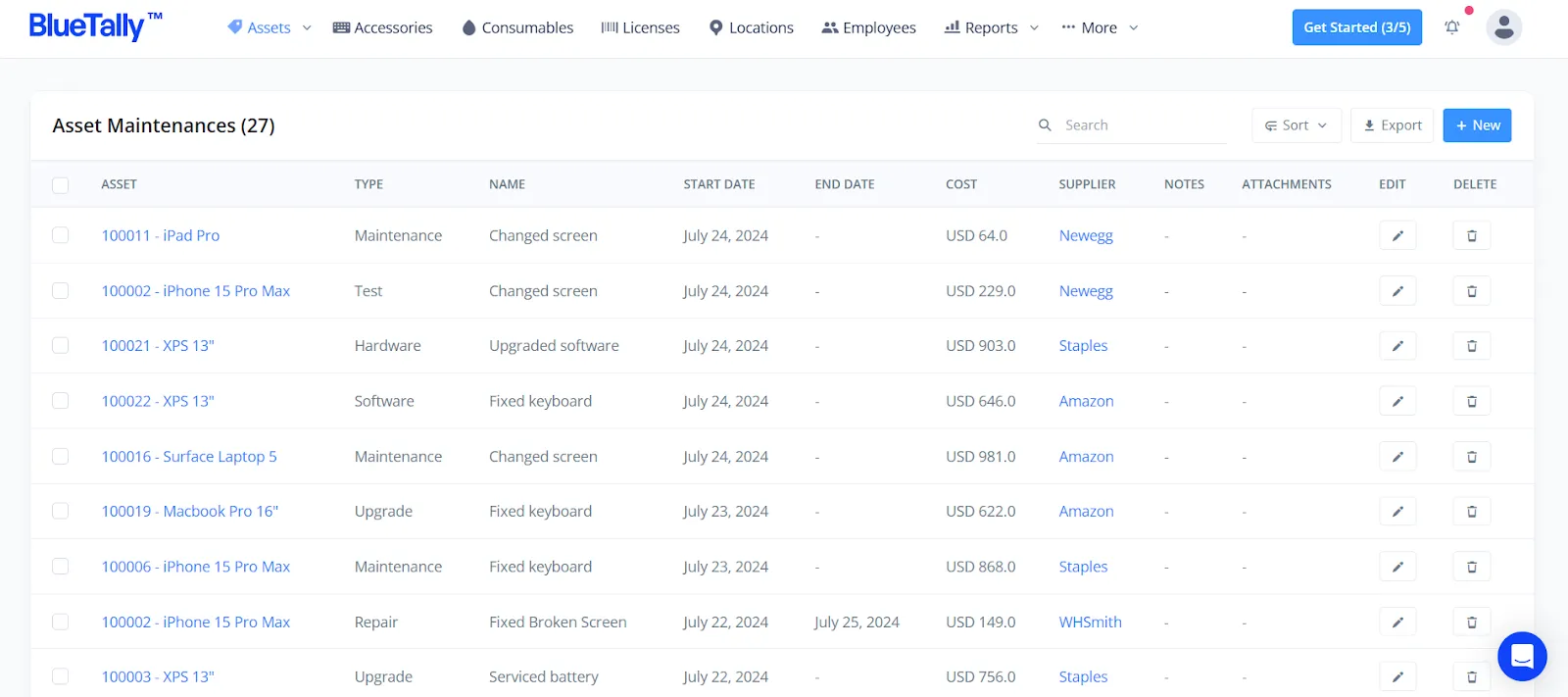Open the Newegg supplier link in iPad Pro row

coord(1086,235)
